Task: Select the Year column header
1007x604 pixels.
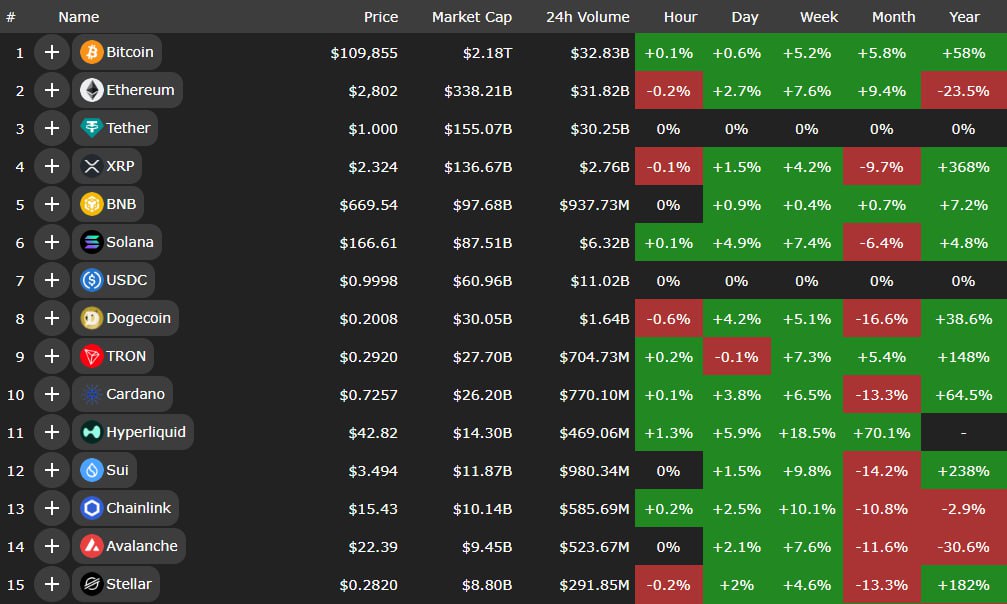Action: click(x=964, y=17)
